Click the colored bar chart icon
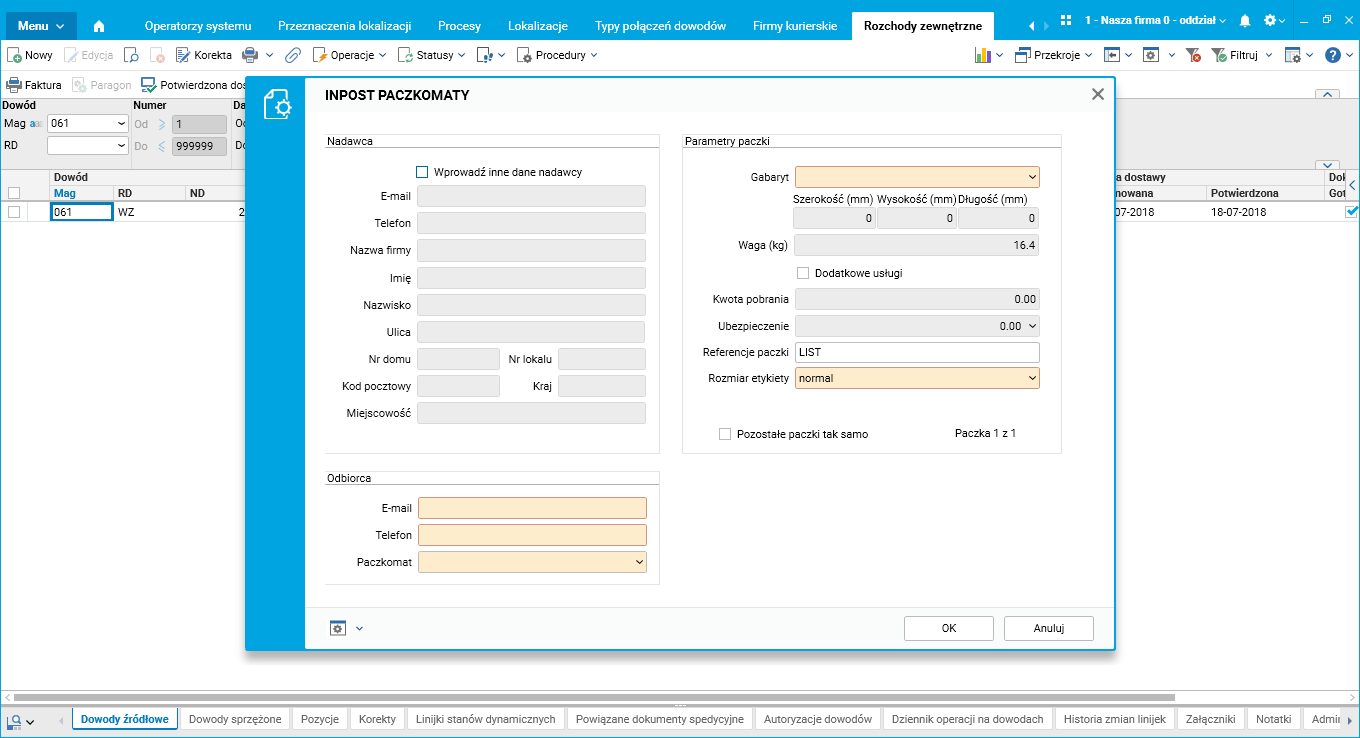The image size is (1360, 738). [983, 56]
